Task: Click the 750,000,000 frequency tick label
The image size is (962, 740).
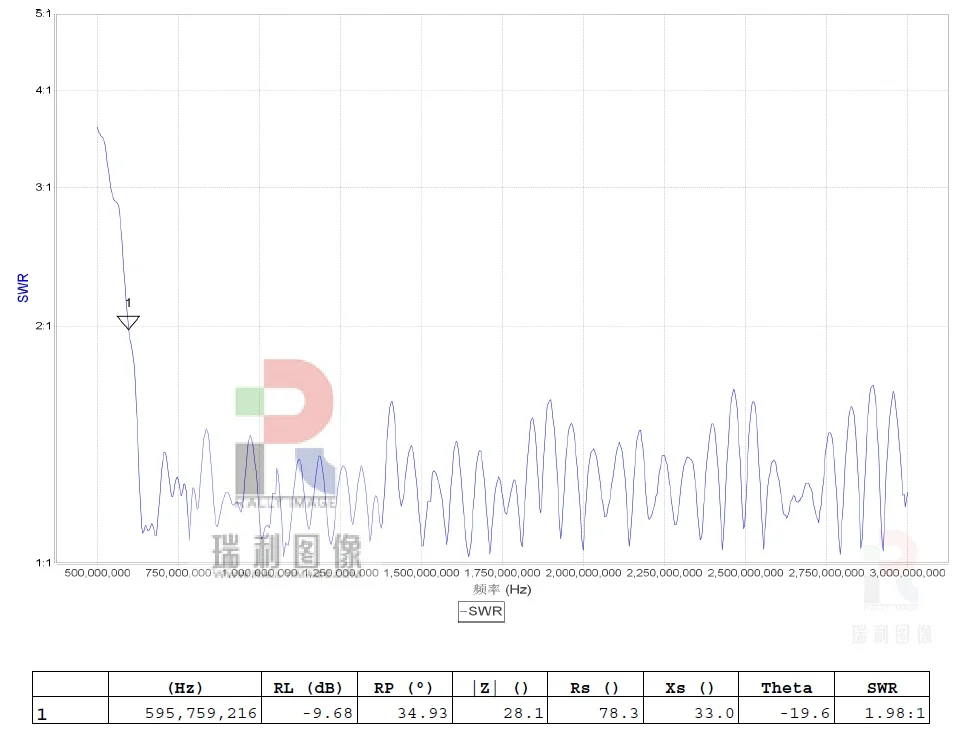Action: click(x=178, y=573)
